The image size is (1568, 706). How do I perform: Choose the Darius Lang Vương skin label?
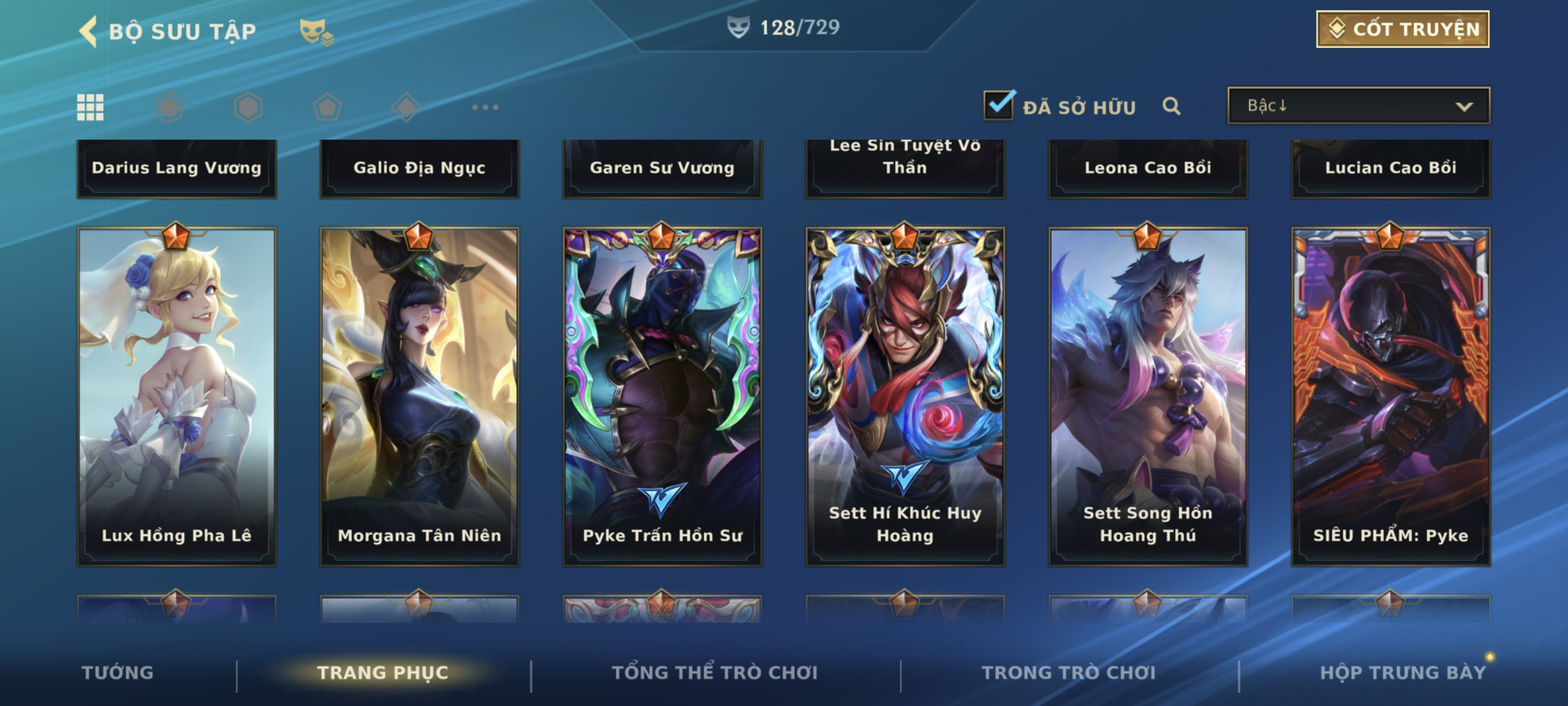(176, 168)
